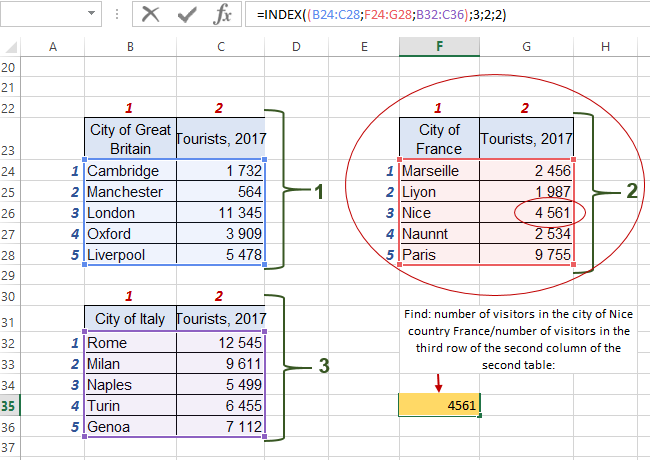Viewport: 650px width, 460px height.
Task: Click the City of Great Britain header
Action: pyautogui.click(x=130, y=138)
